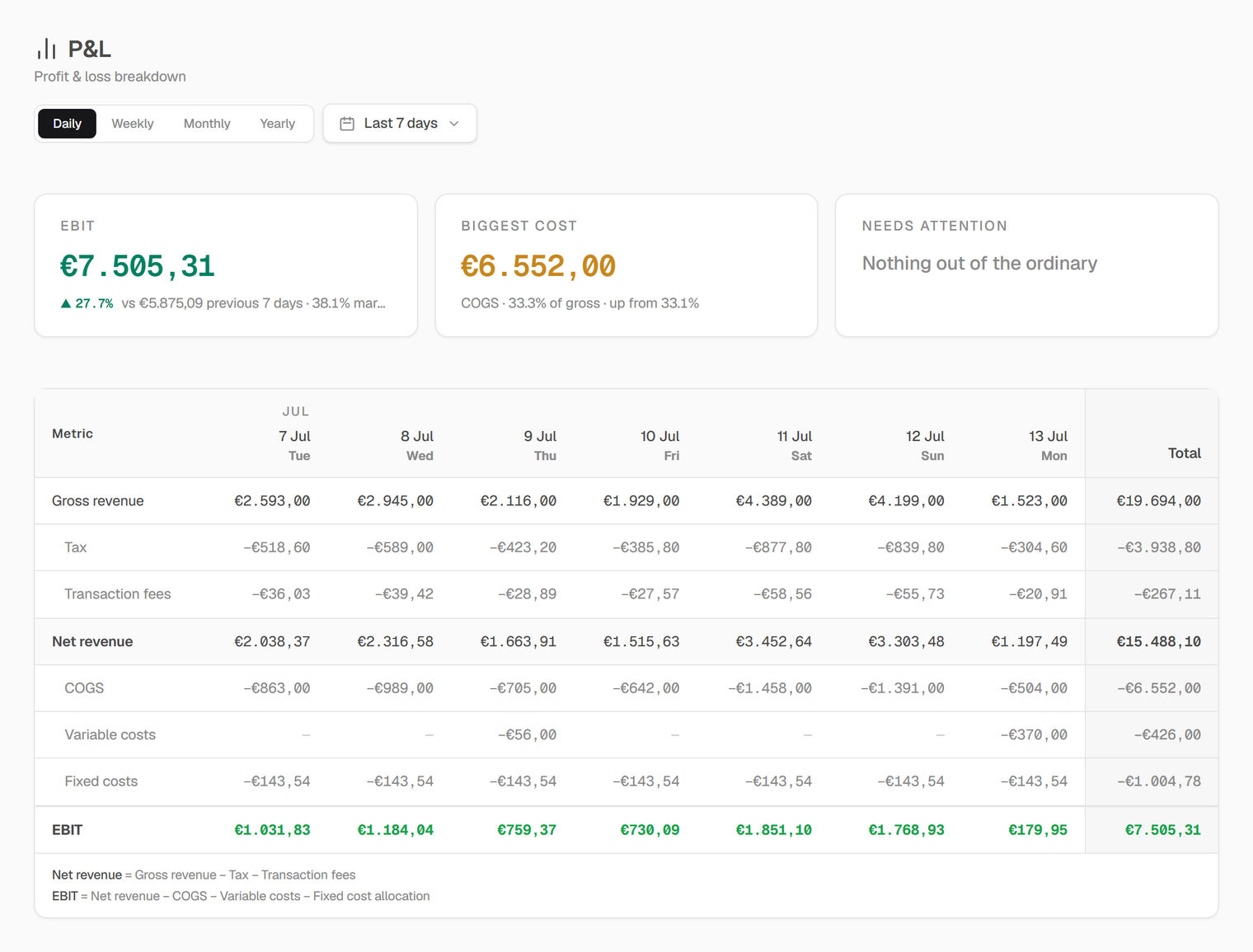The width and height of the screenshot is (1253, 952).
Task: Open the Last 7 days dropdown
Action: click(400, 124)
